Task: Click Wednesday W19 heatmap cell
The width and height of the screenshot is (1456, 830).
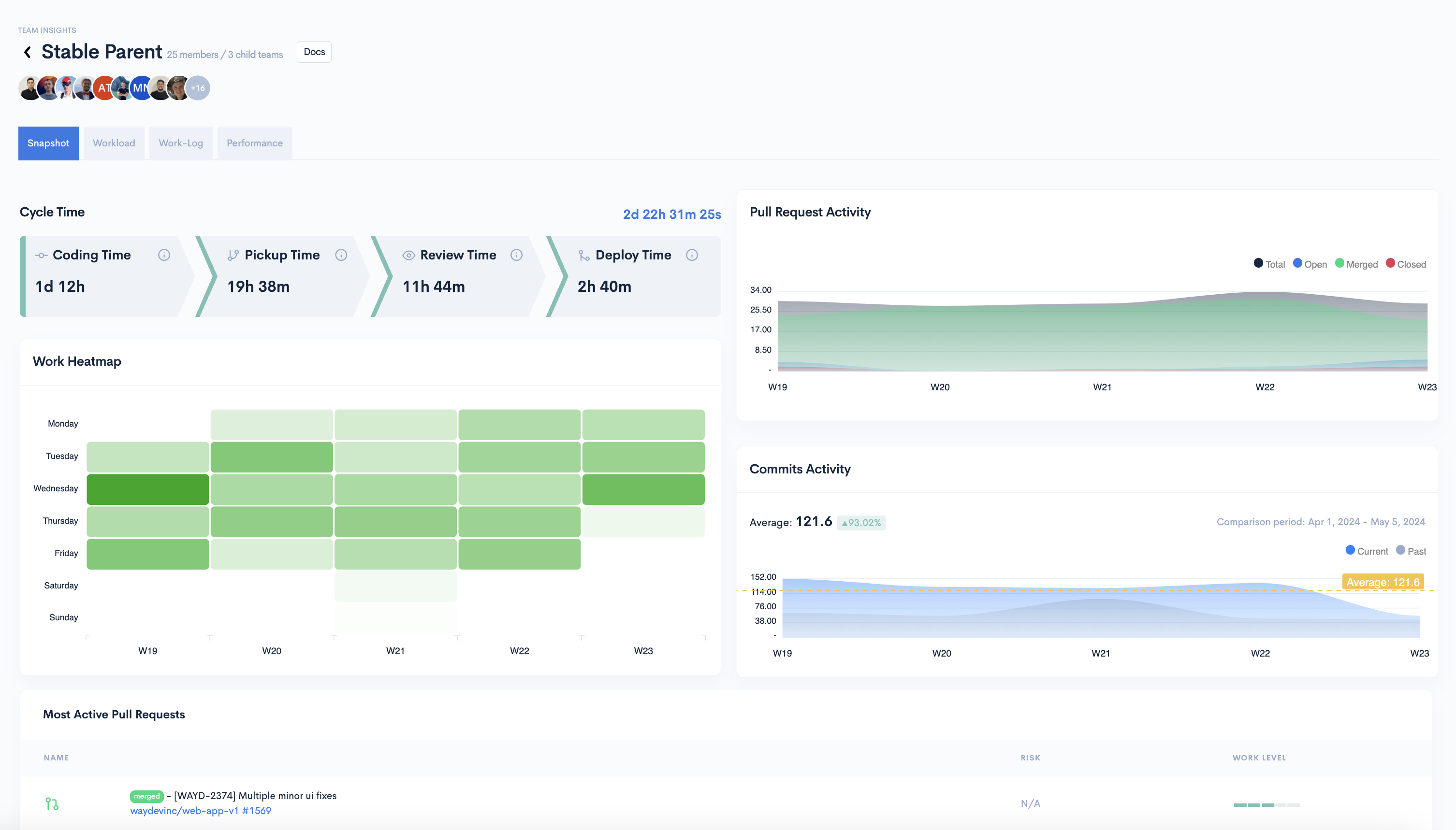Action: coord(148,489)
